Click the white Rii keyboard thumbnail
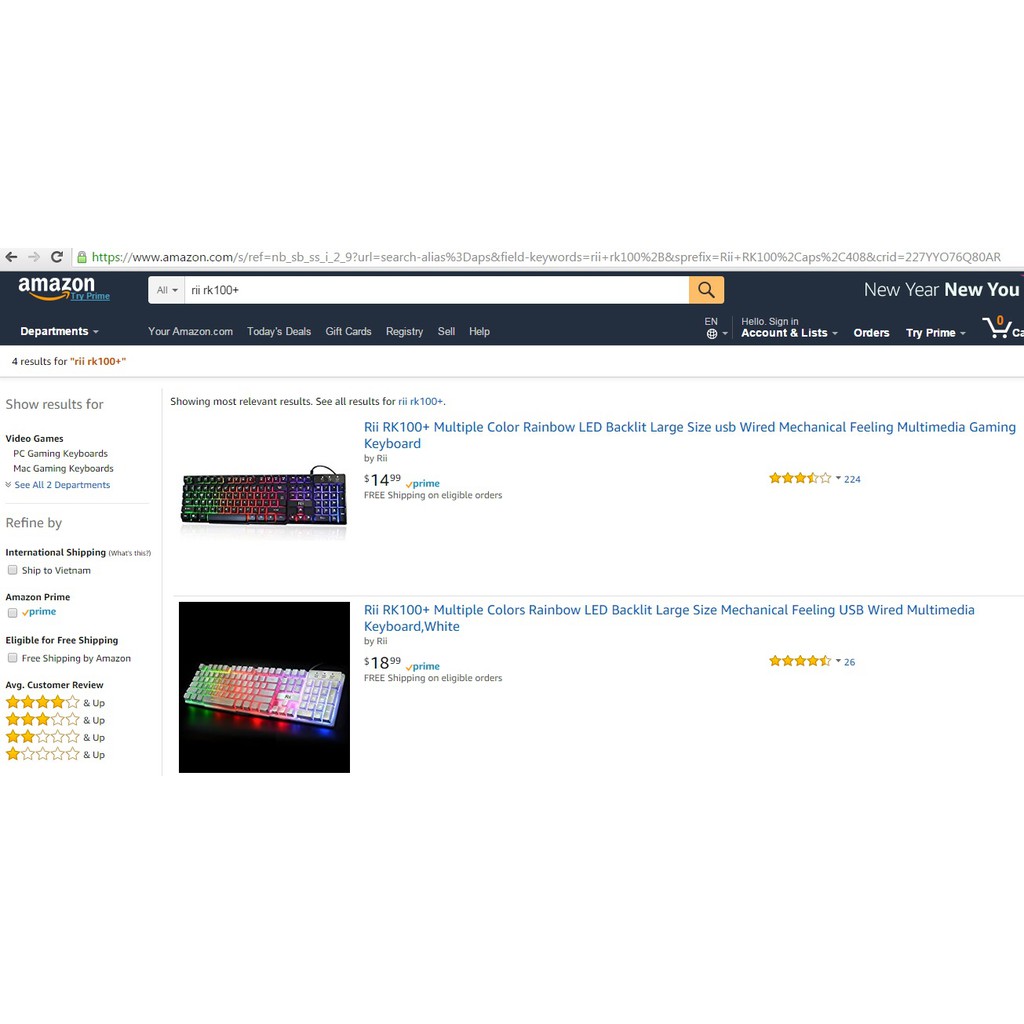 (264, 687)
